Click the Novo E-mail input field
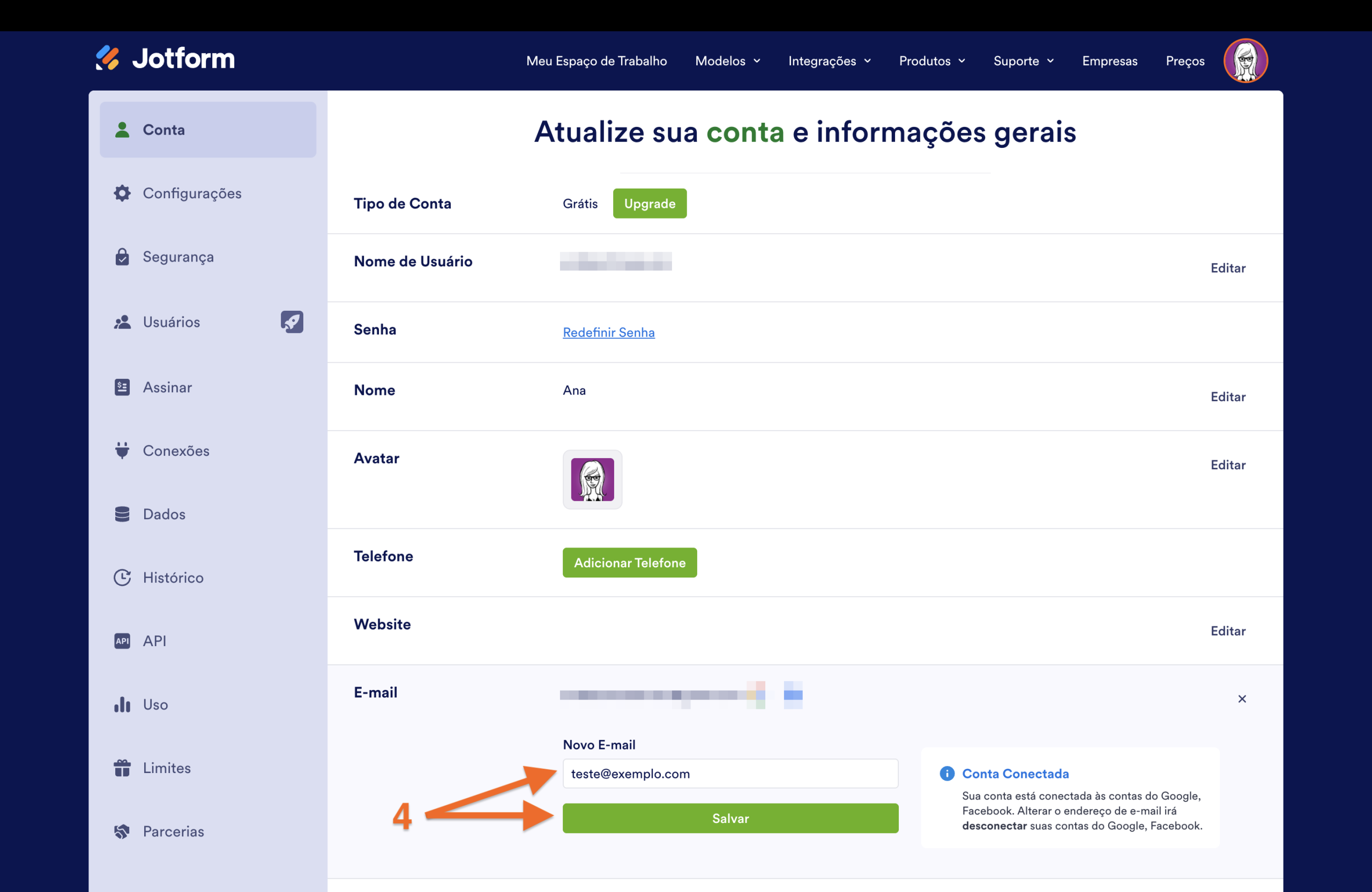 tap(730, 773)
